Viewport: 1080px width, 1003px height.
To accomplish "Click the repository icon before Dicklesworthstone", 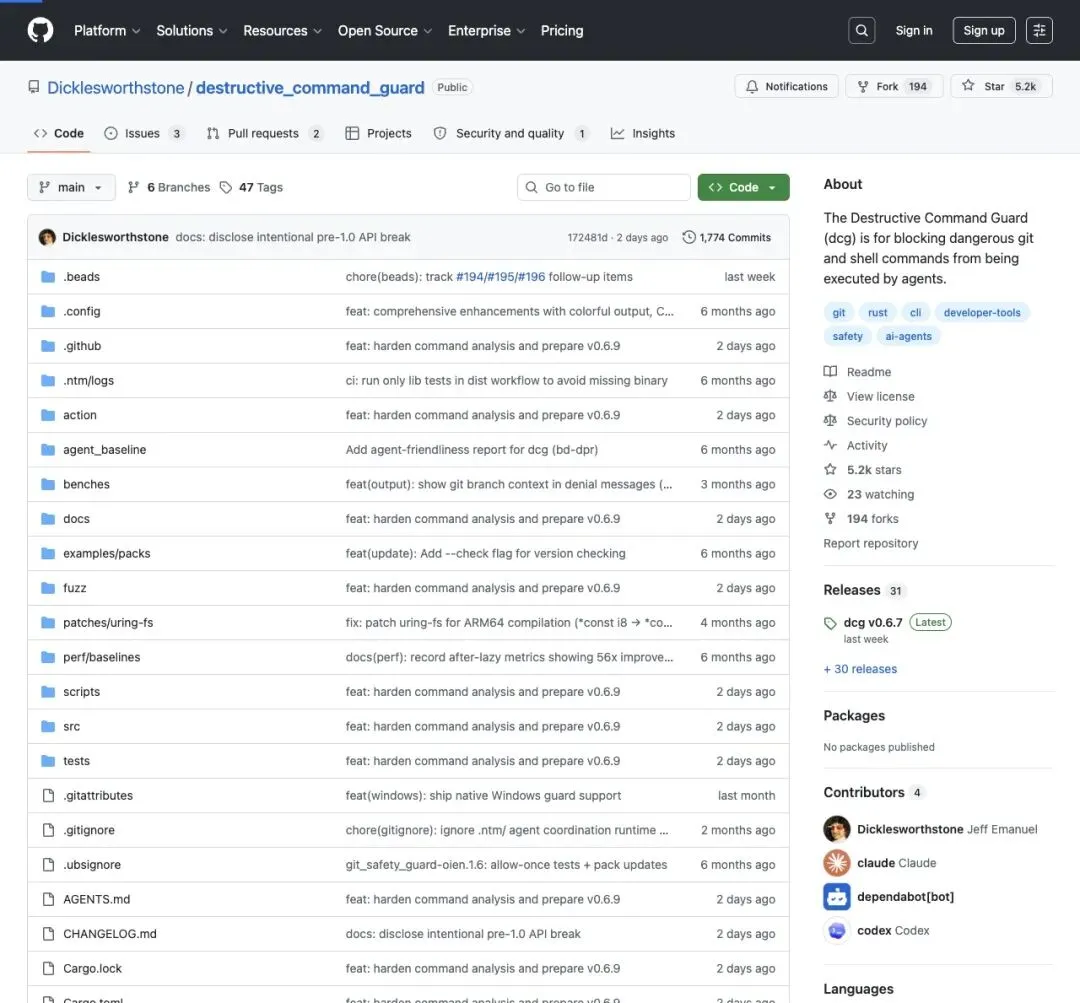I will tap(33, 87).
